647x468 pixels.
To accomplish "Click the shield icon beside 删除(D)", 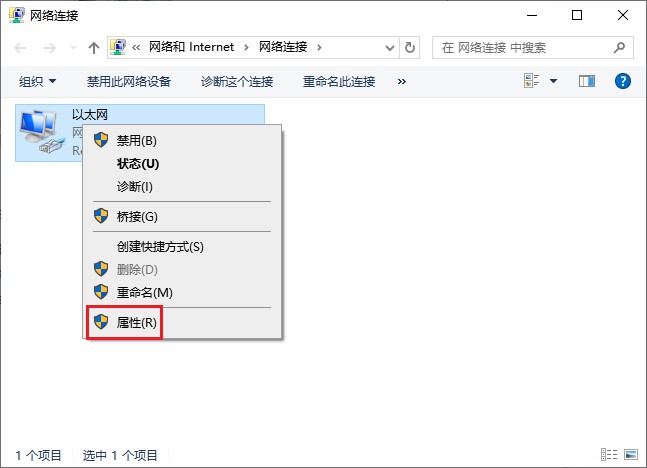I will pos(101,269).
